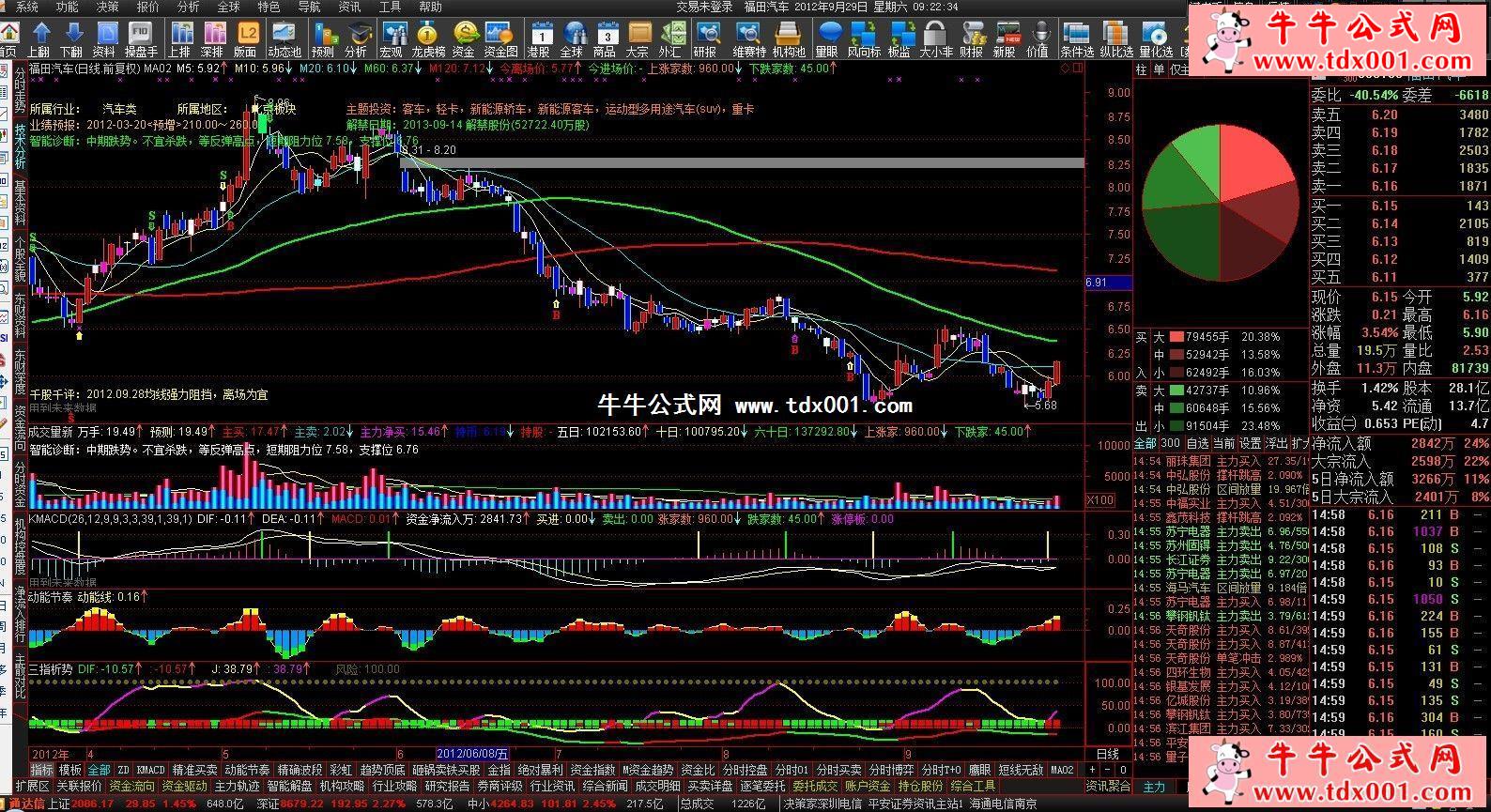
Task: Open 技术分析 in left sidebar
Action: point(20,146)
